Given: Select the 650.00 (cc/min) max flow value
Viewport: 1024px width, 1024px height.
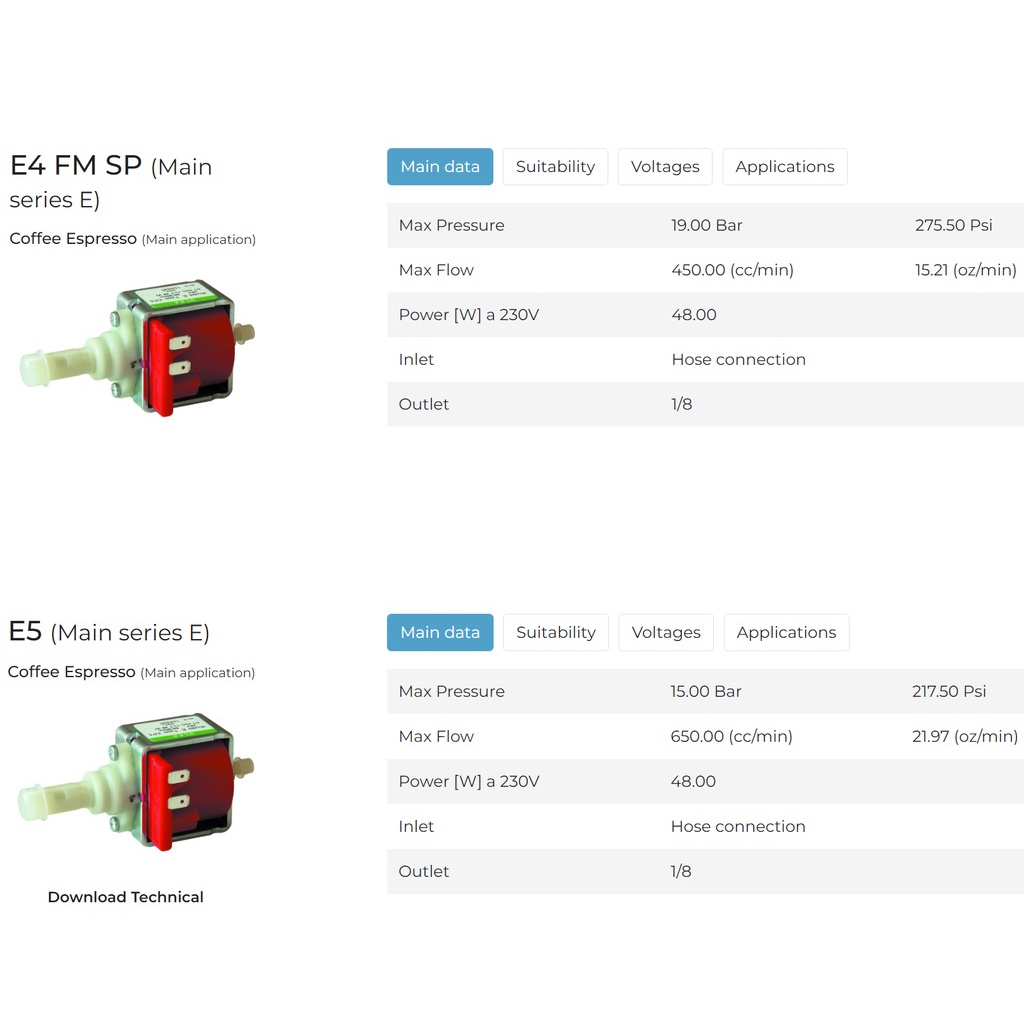Looking at the screenshot, I should click(731, 736).
